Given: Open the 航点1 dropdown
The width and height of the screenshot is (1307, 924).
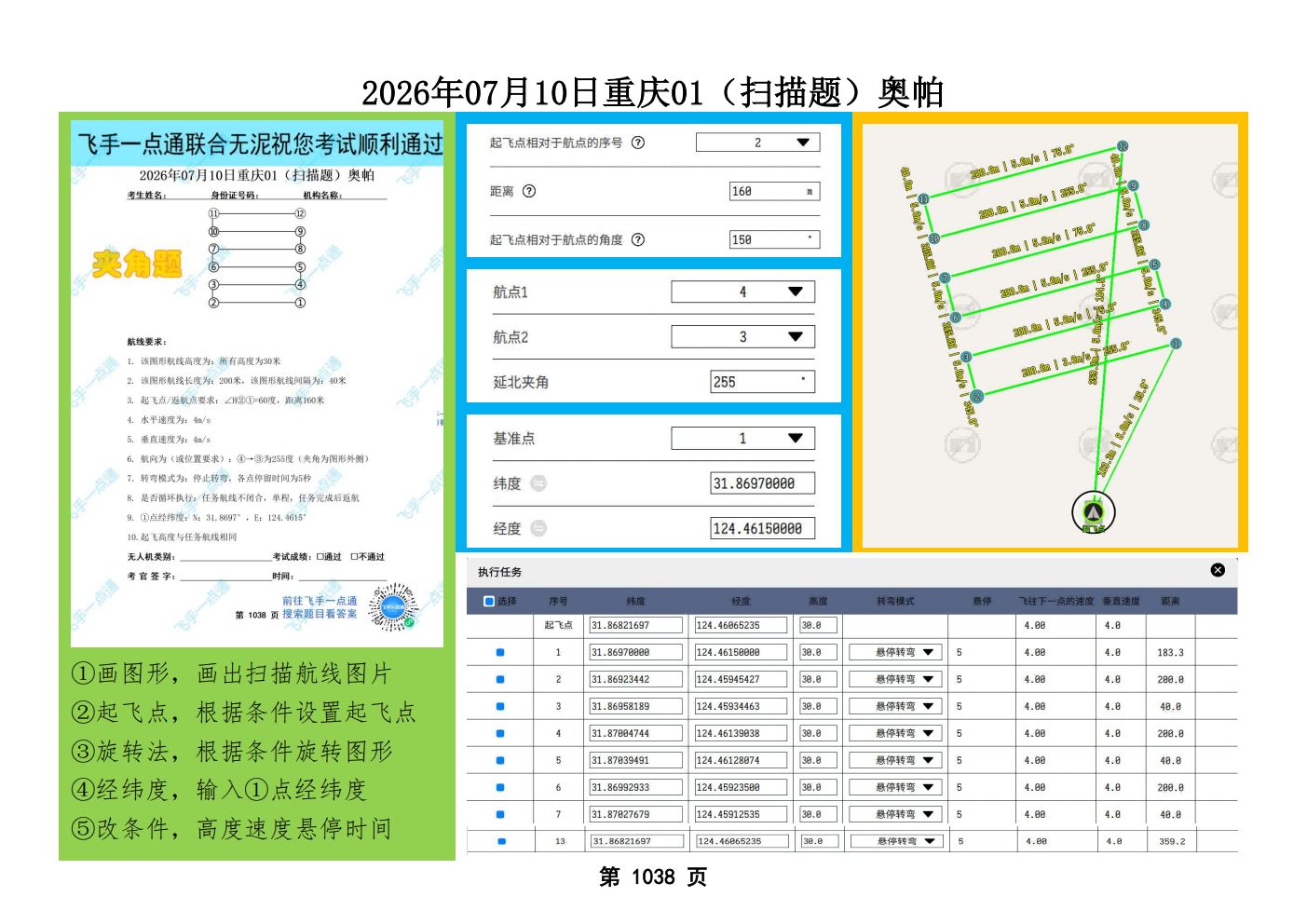Looking at the screenshot, I should pyautogui.click(x=743, y=292).
